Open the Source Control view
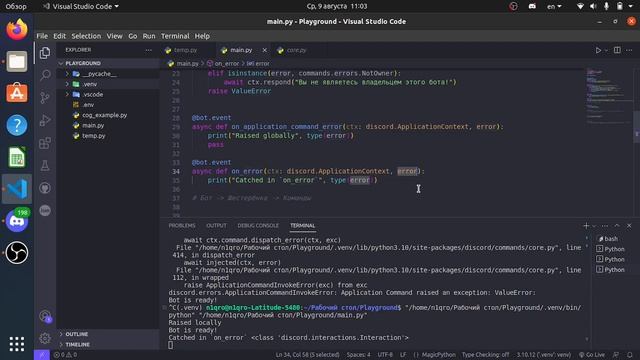This screenshot has width=640, height=360. (x=45, y=98)
